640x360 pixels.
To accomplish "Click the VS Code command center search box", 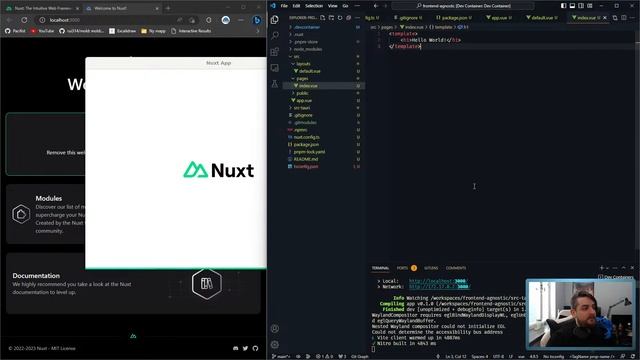I will [463, 6].
